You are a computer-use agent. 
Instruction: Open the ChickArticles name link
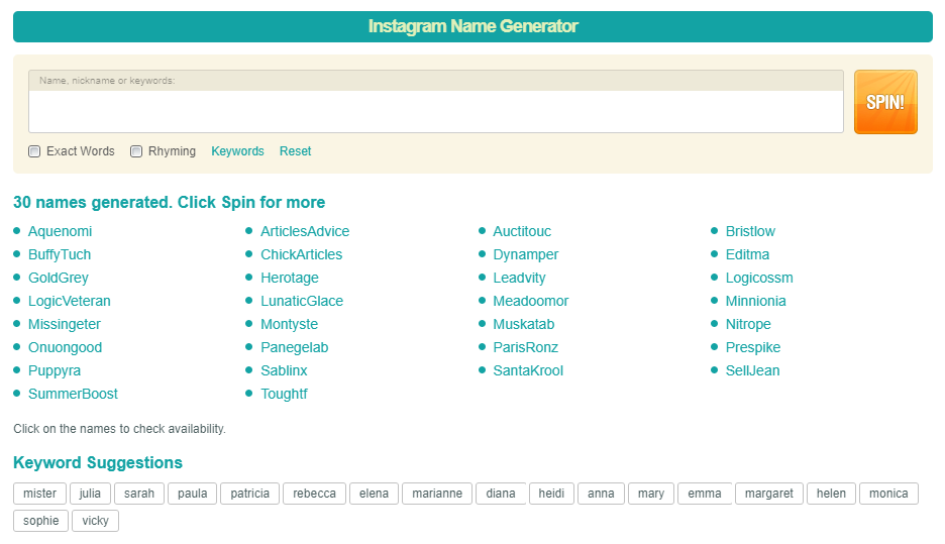pos(301,255)
